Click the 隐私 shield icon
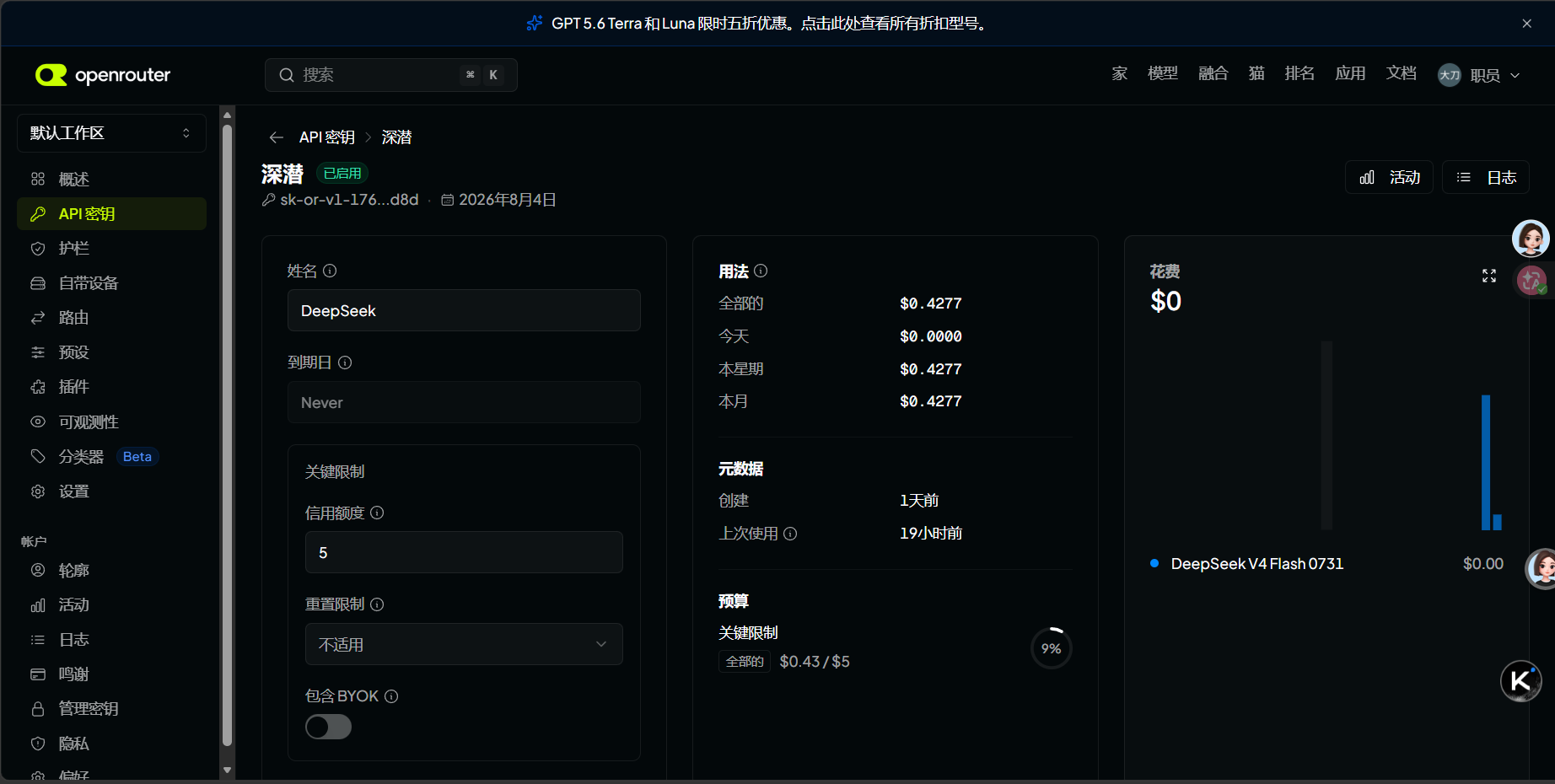 click(x=38, y=744)
